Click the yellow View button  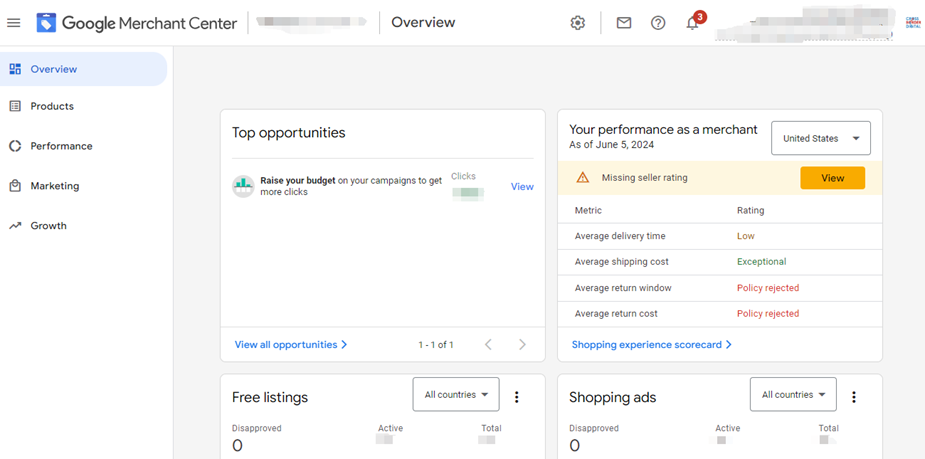(832, 178)
